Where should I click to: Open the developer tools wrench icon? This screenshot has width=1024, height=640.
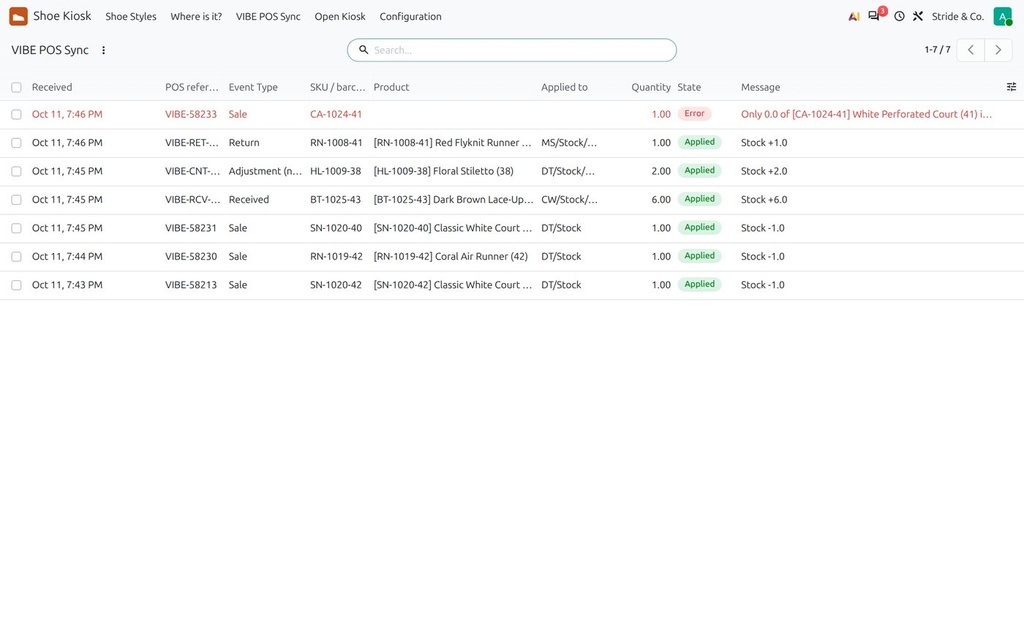918,16
